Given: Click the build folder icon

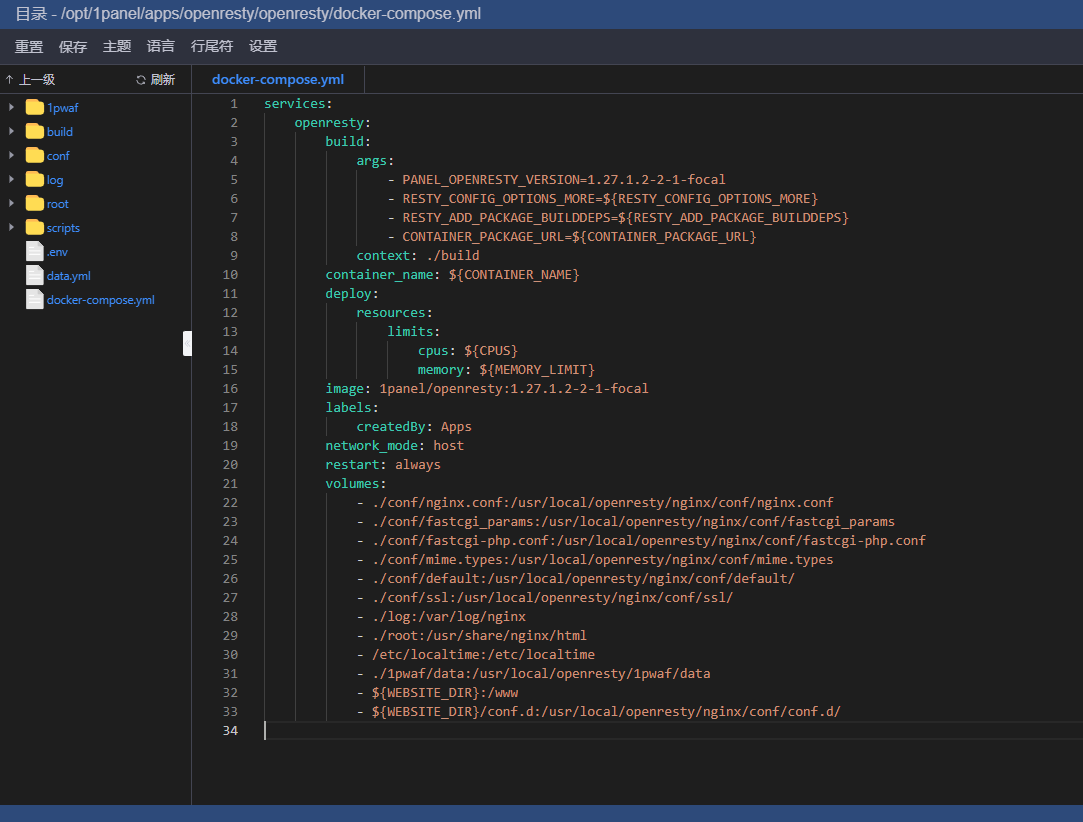Looking at the screenshot, I should pyautogui.click(x=35, y=131).
